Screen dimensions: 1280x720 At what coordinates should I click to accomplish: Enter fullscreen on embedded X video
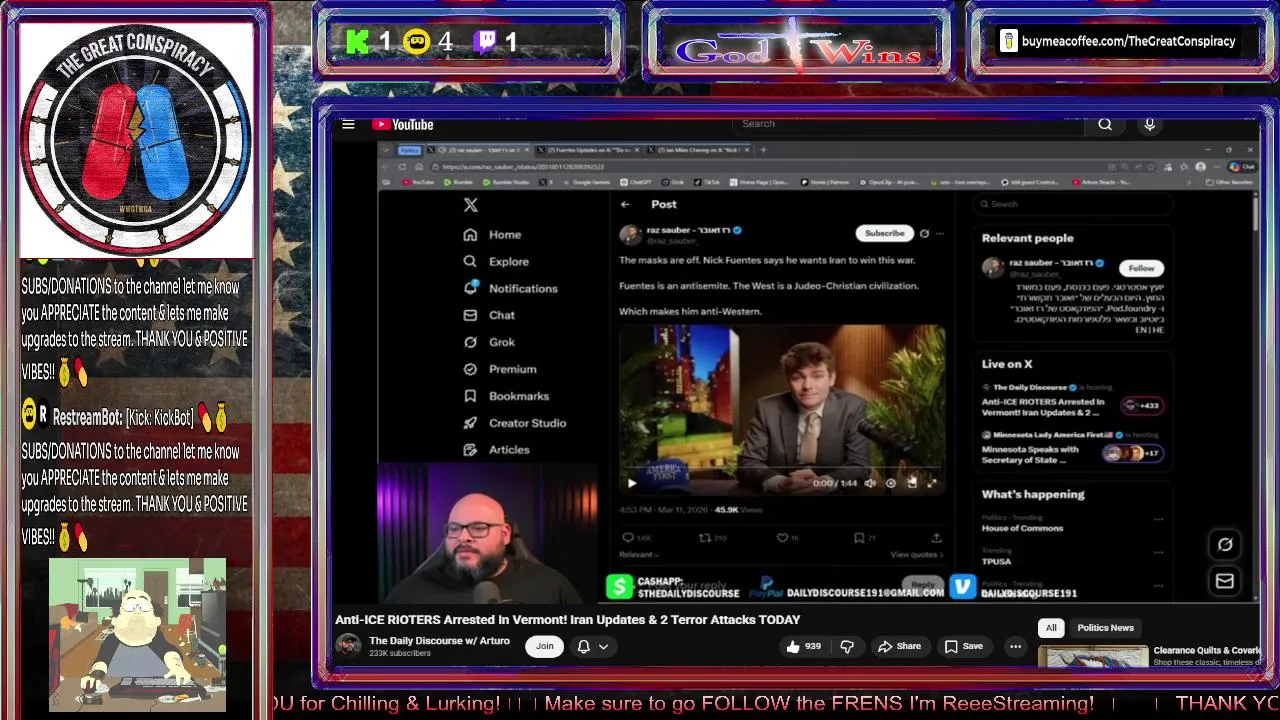click(932, 483)
